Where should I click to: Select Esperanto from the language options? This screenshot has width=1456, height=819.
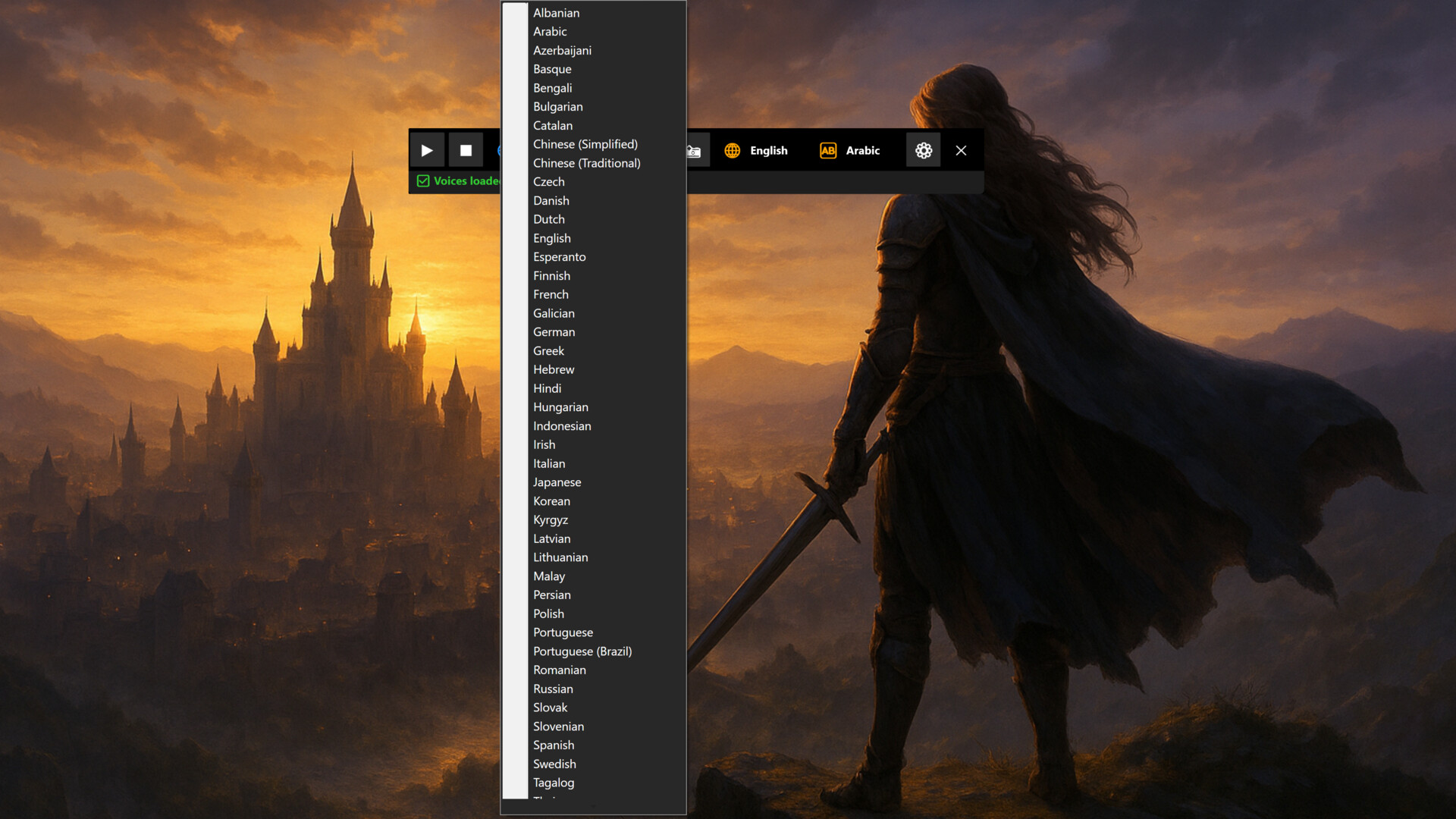coord(559,256)
